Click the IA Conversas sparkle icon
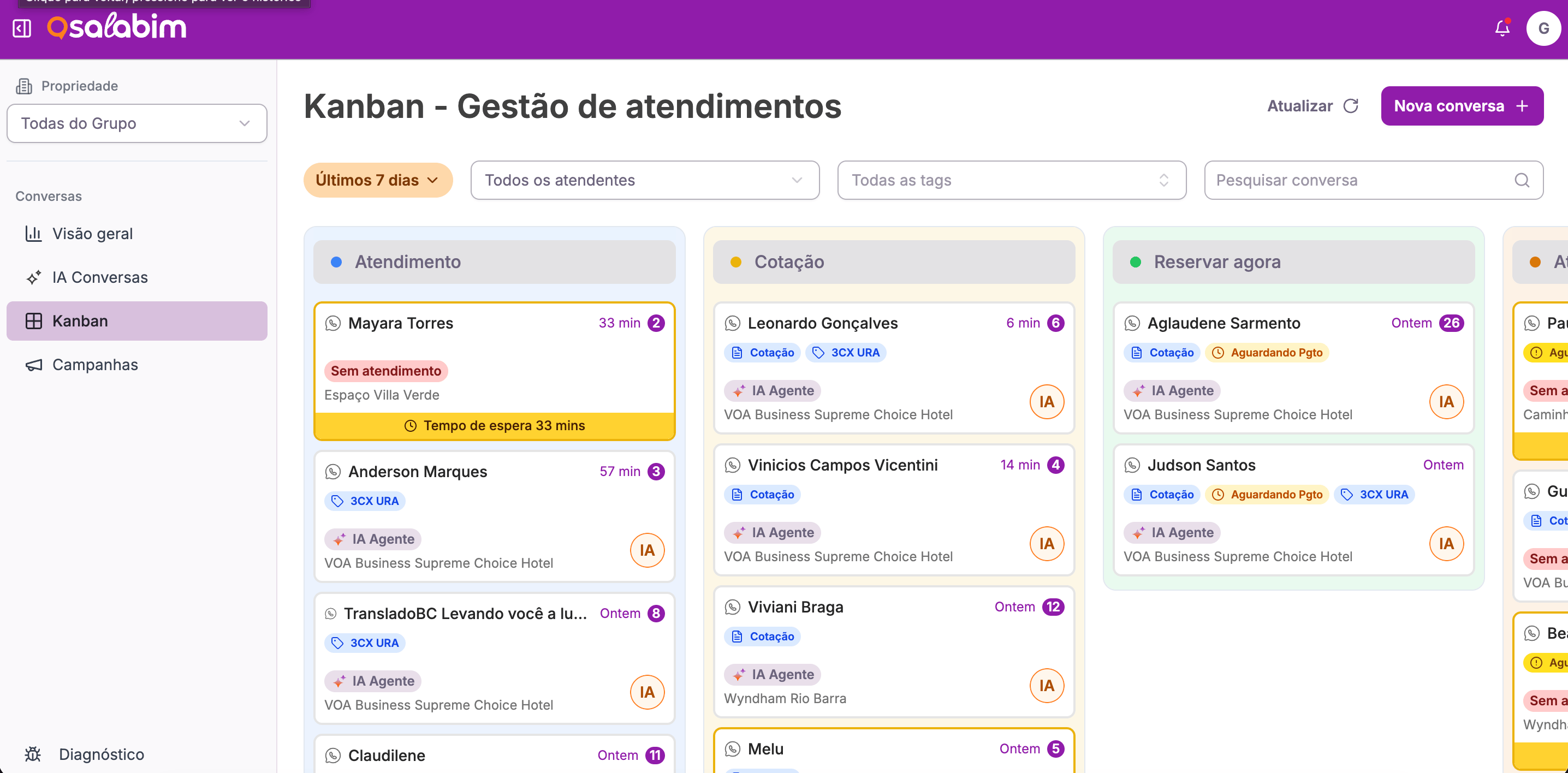Image resolution: width=1568 pixels, height=773 pixels. (x=33, y=277)
